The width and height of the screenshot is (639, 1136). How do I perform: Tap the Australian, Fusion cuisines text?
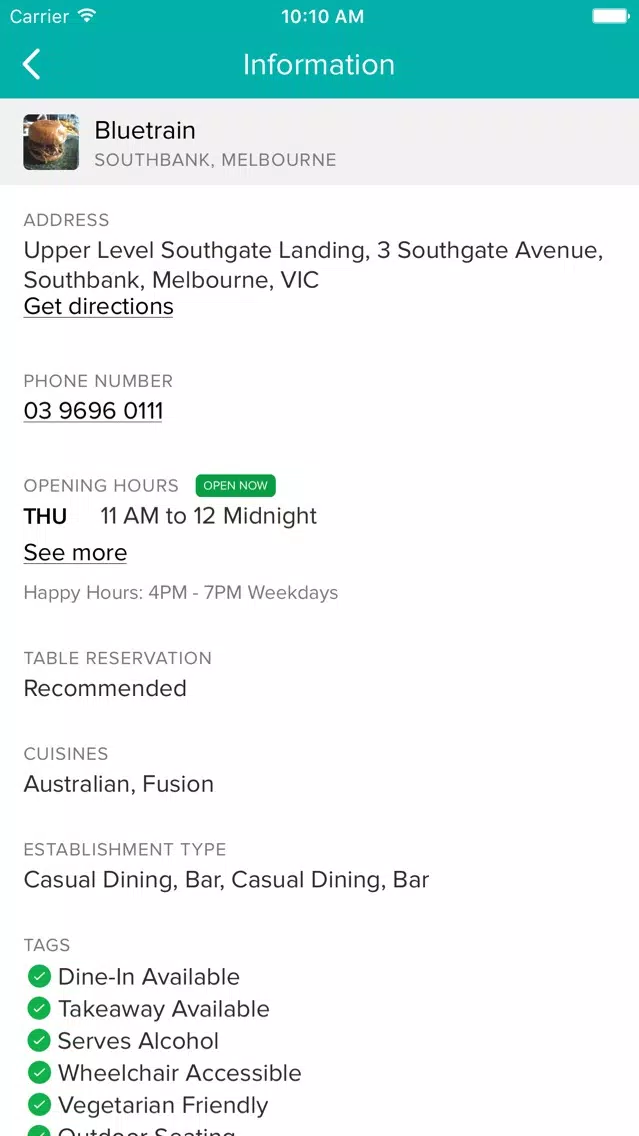tap(119, 784)
